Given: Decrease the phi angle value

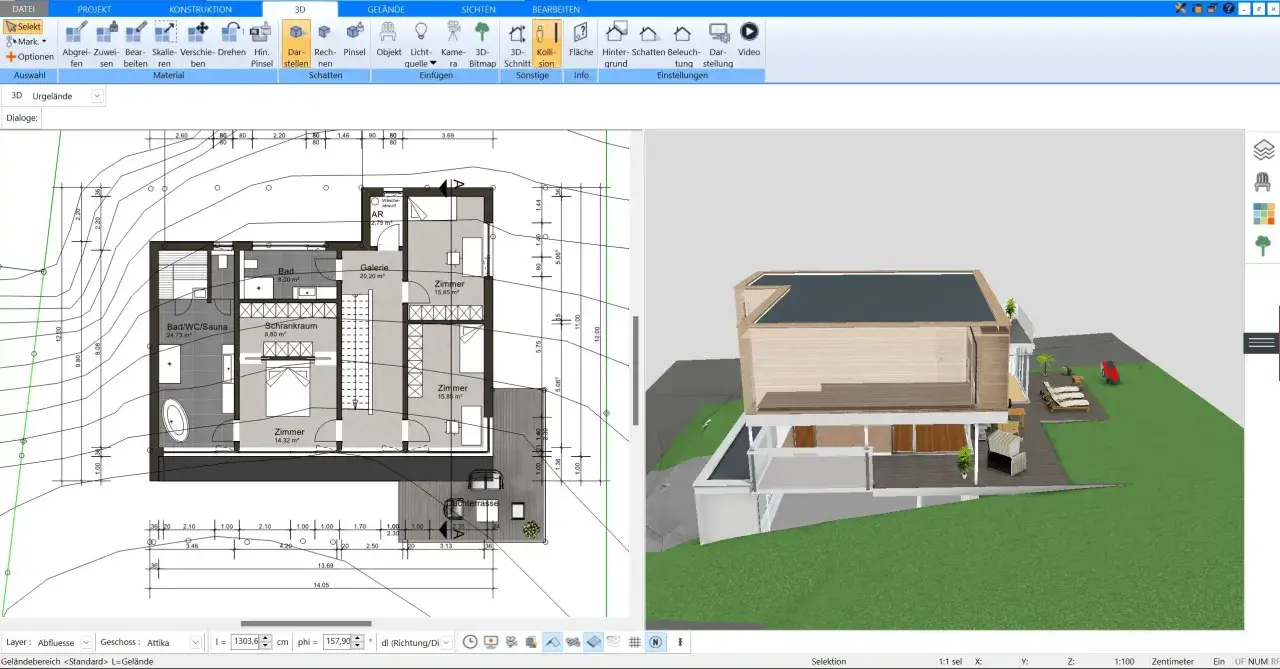Looking at the screenshot, I should tap(358, 646).
